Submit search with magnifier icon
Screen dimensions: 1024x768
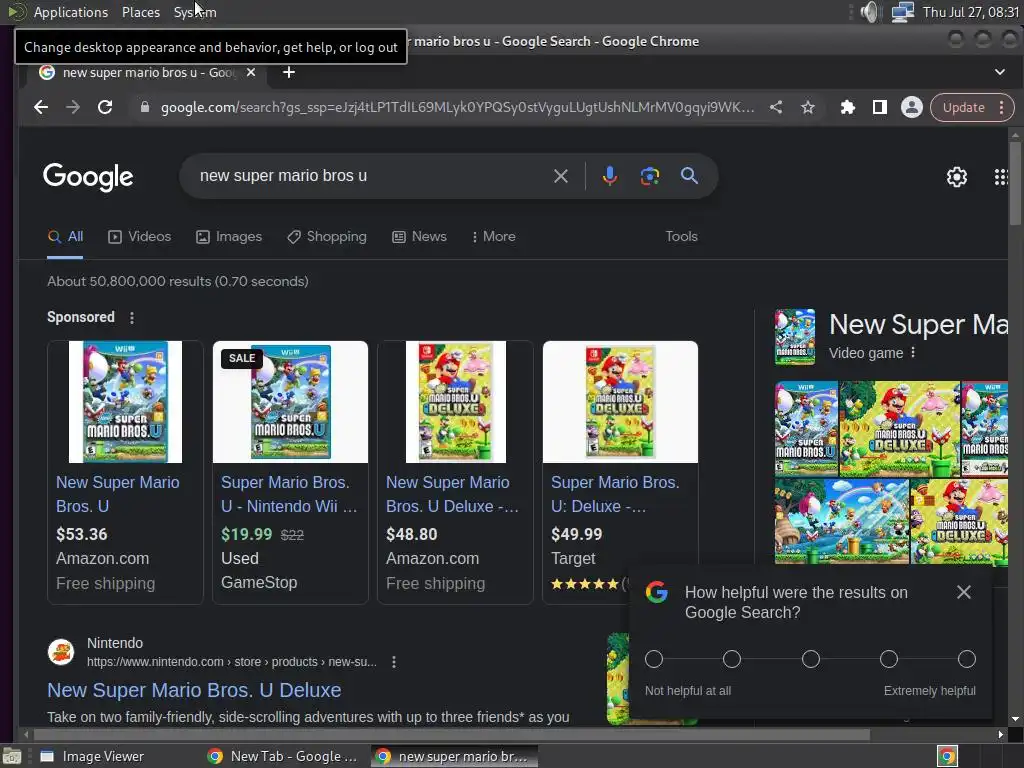[x=690, y=175]
